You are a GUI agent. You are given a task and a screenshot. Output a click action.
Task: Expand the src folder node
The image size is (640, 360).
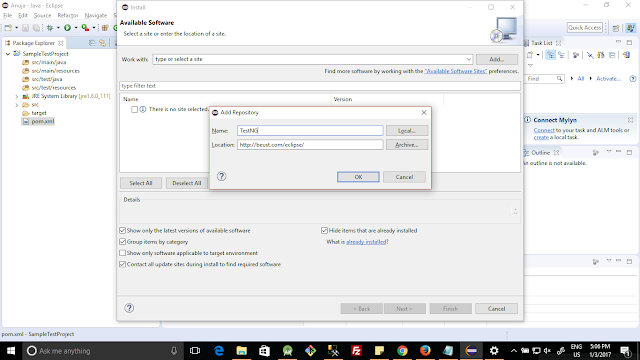click(x=17, y=105)
